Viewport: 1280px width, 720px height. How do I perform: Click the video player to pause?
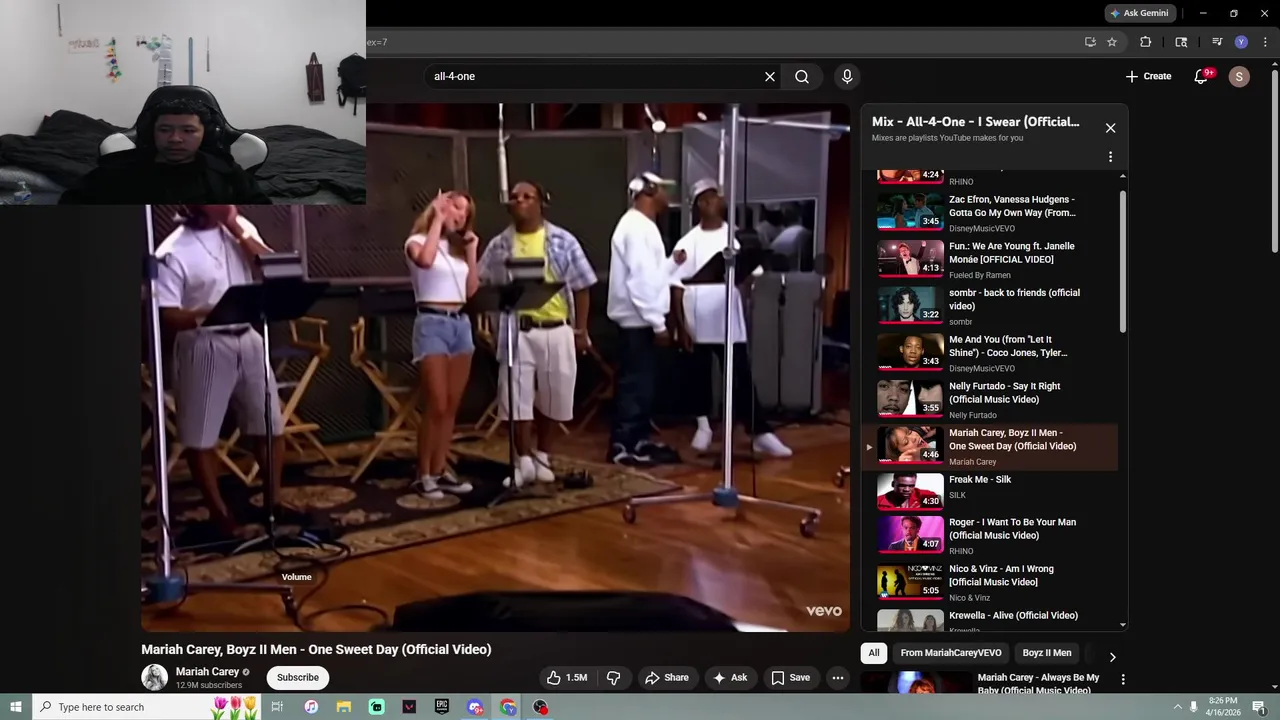[496, 368]
